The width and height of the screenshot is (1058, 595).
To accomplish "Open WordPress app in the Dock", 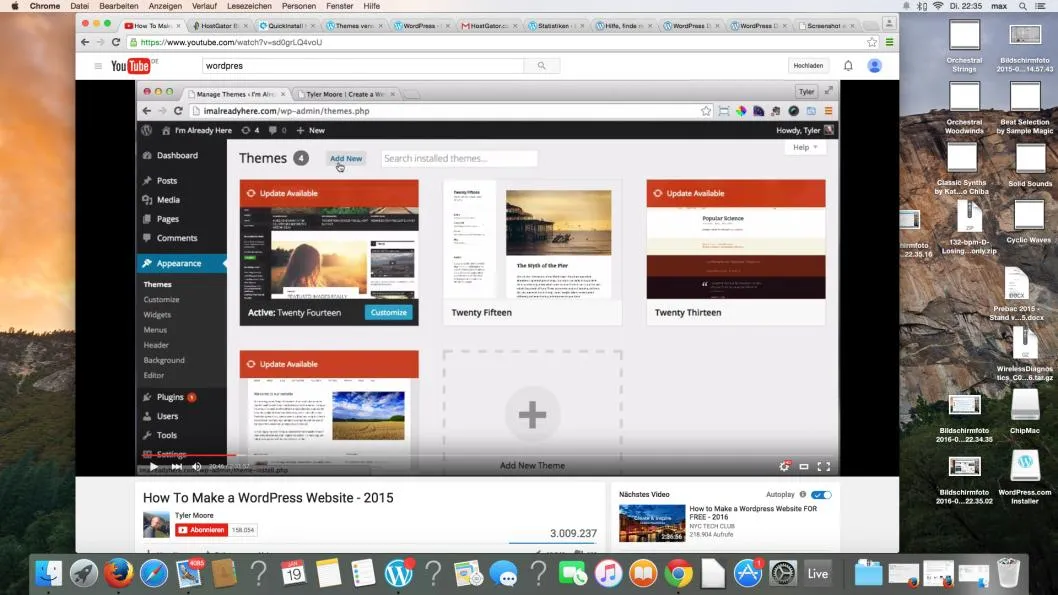I will pos(398,574).
